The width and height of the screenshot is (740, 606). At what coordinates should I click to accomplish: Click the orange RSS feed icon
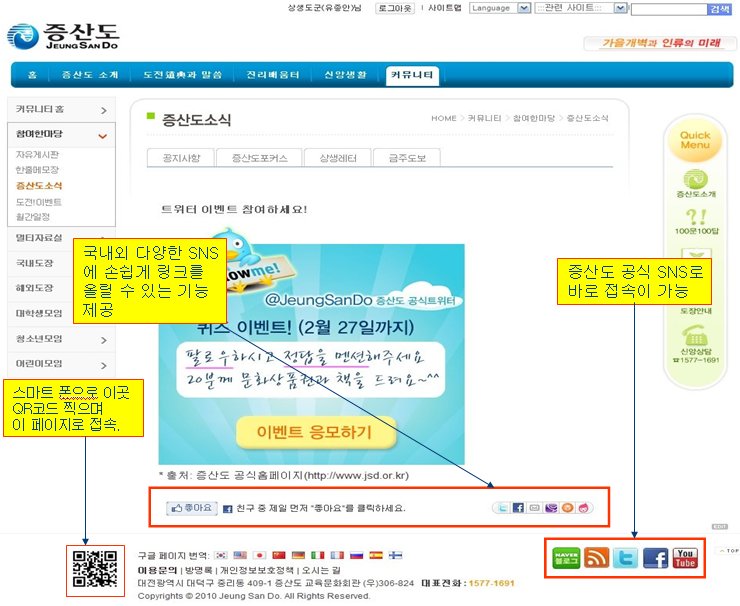(596, 558)
